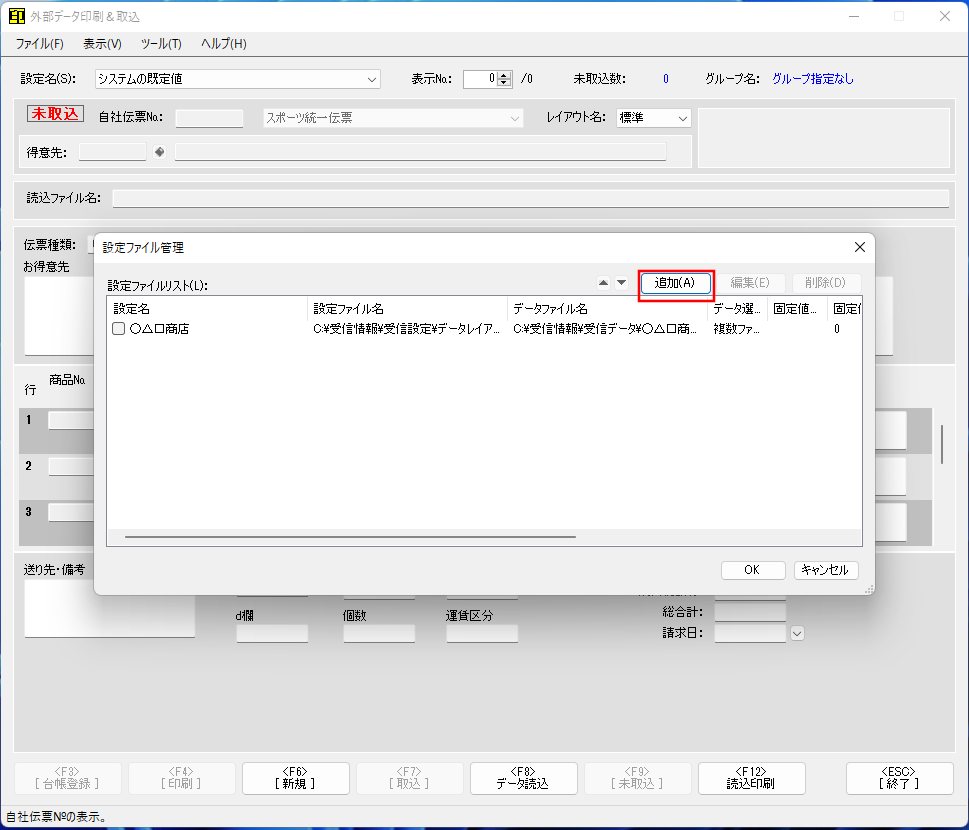Click the 個数 field
Viewport: 969px width, 830px height.
[x=379, y=633]
